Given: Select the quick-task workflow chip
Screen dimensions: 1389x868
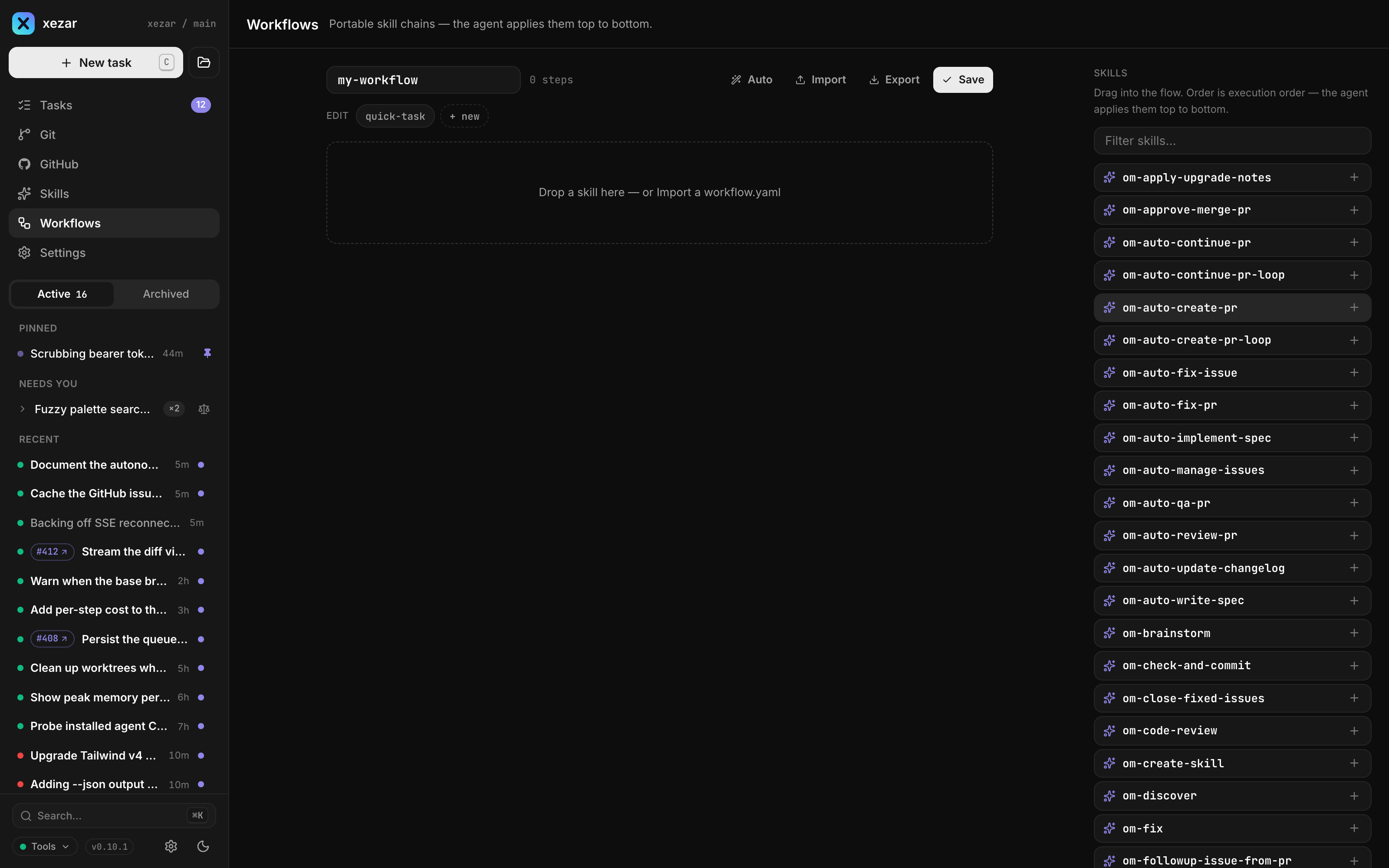Looking at the screenshot, I should [395, 116].
